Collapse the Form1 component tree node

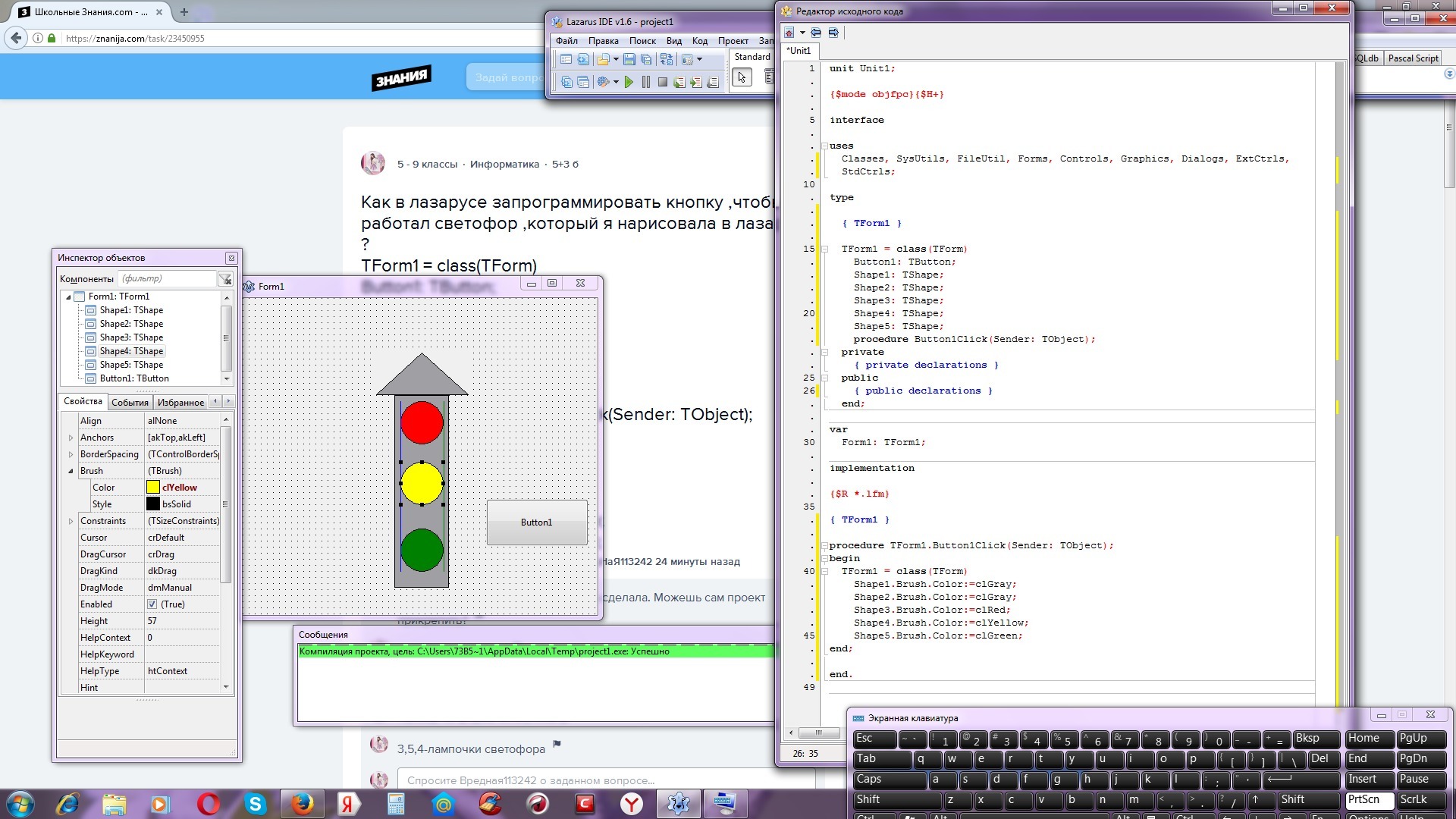click(x=68, y=297)
